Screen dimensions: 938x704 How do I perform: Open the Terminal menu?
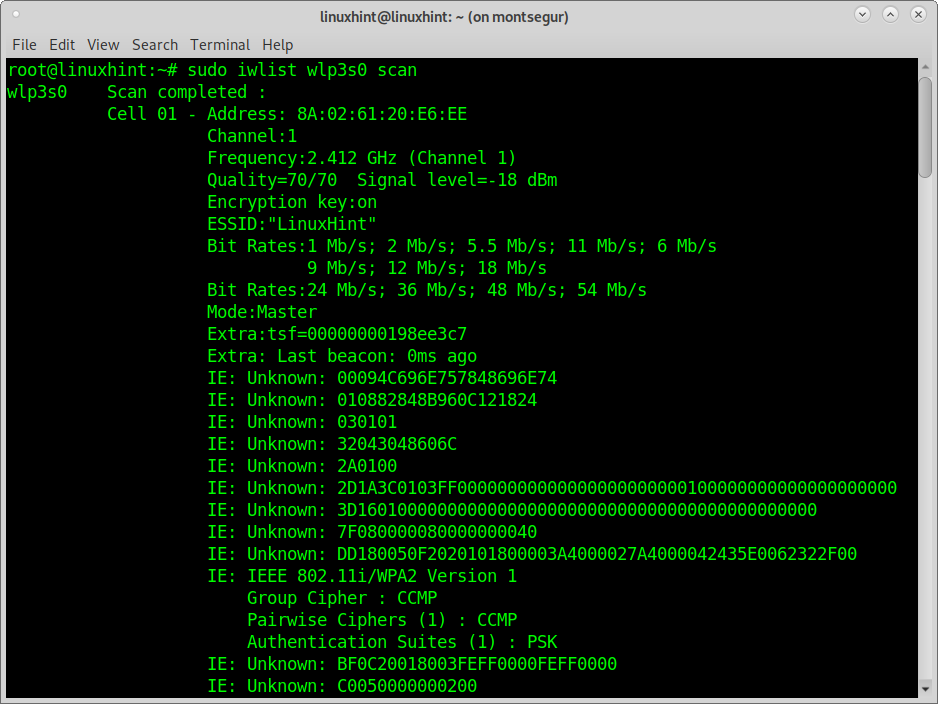(220, 45)
